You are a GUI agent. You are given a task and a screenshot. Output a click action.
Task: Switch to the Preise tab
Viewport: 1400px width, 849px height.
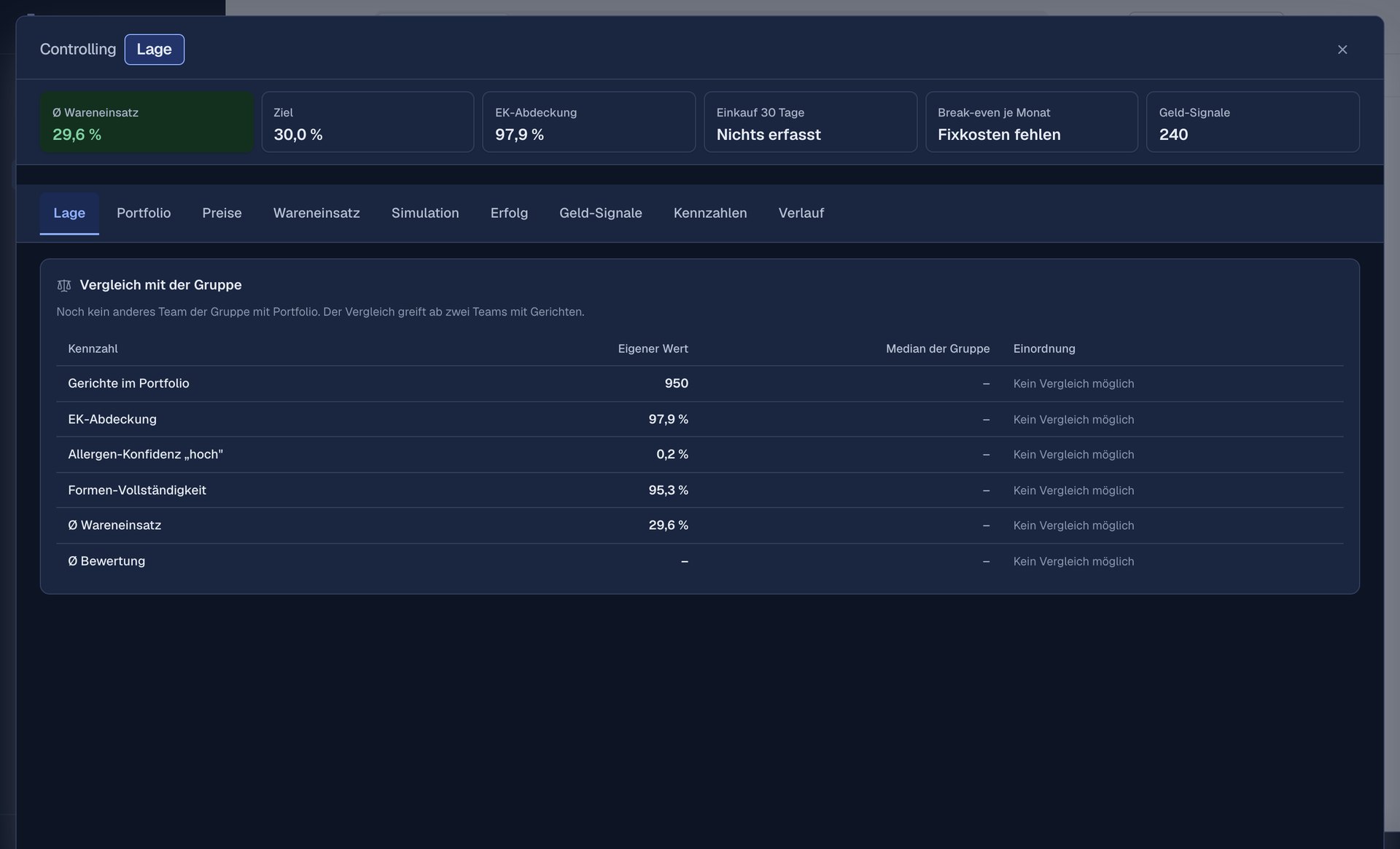(222, 213)
